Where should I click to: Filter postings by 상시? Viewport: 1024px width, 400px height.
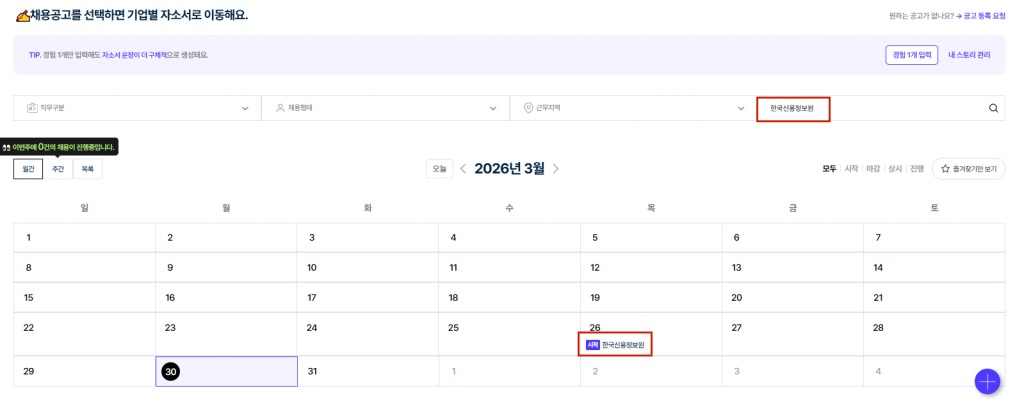[895, 169]
